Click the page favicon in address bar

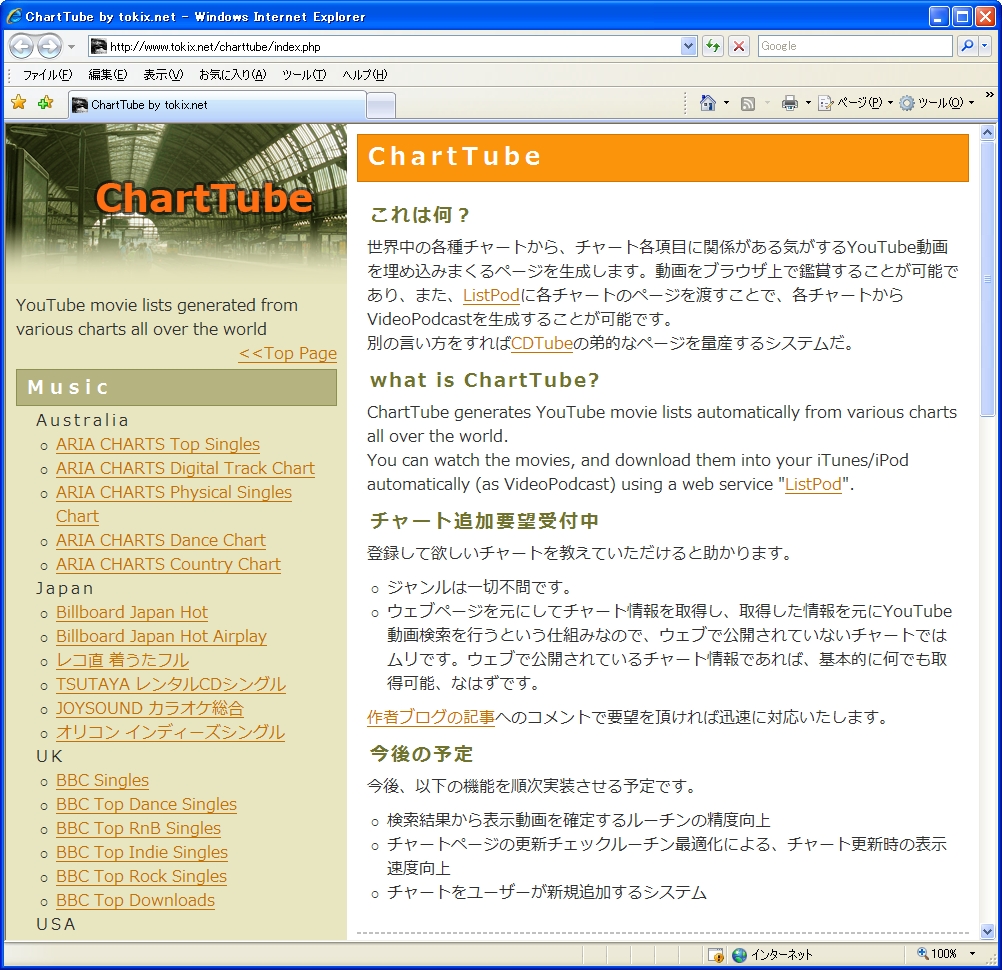(x=98, y=46)
